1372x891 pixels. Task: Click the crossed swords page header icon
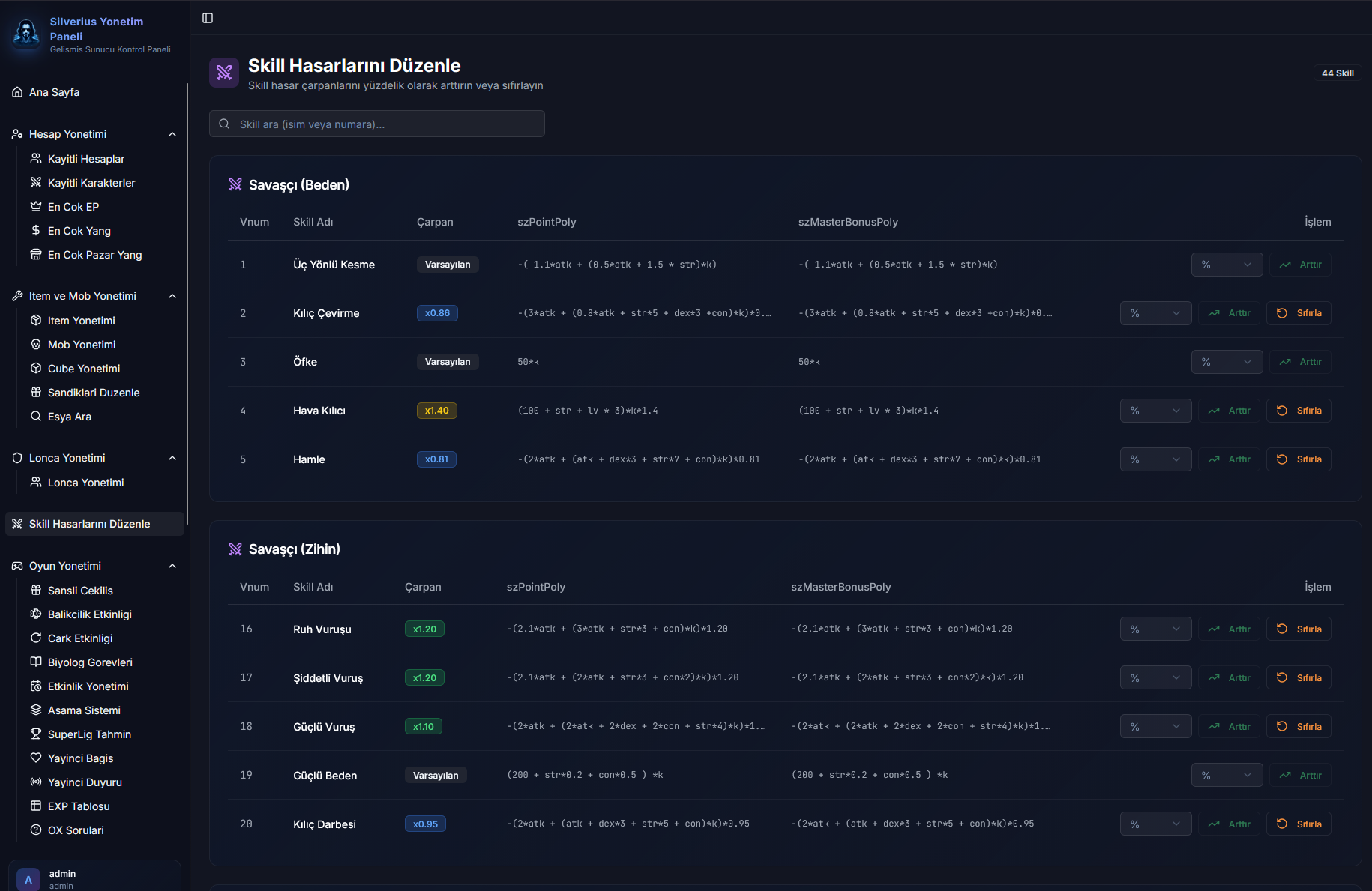pos(224,73)
